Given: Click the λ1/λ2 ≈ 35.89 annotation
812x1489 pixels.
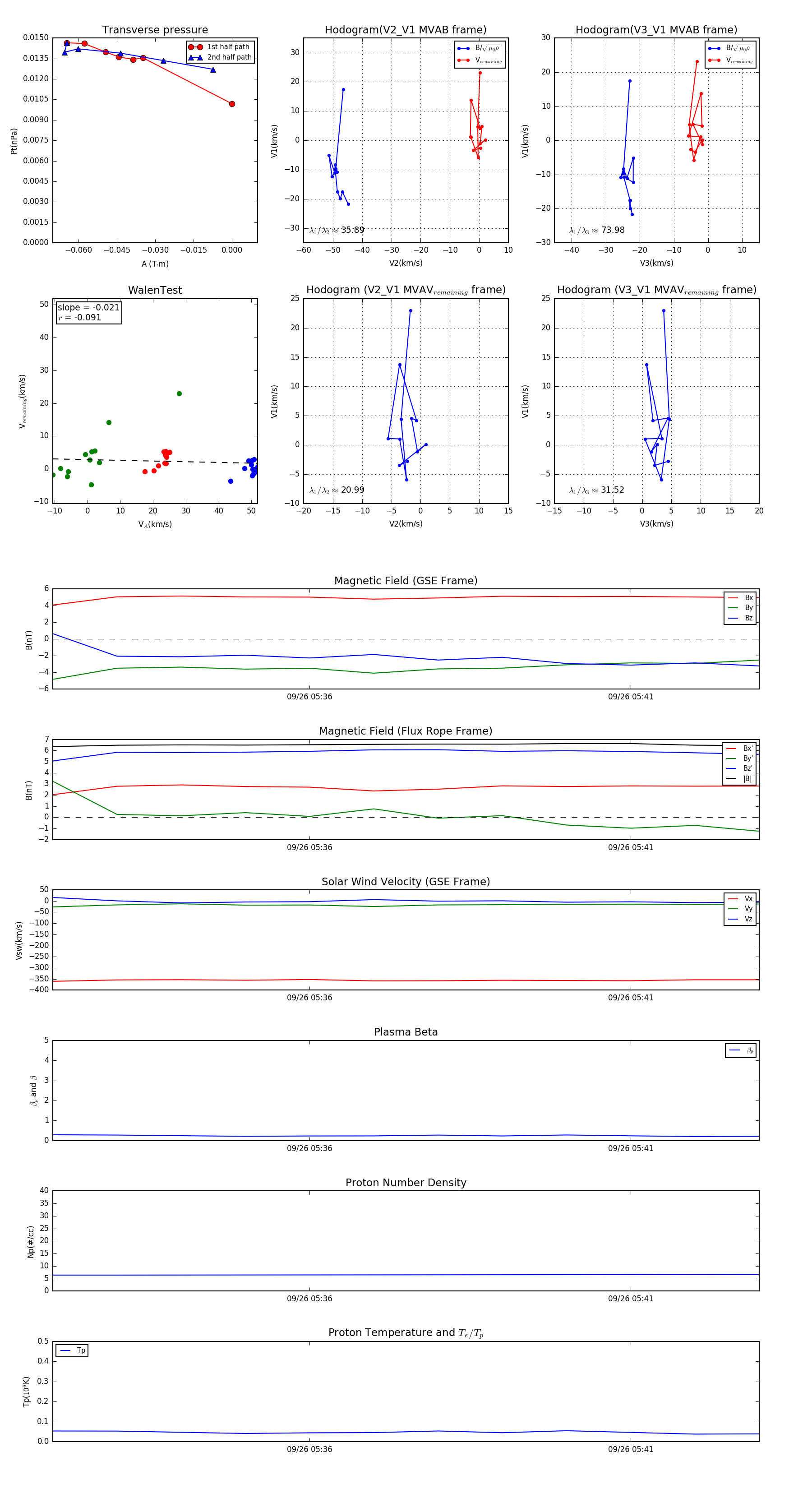Looking at the screenshot, I should (337, 230).
